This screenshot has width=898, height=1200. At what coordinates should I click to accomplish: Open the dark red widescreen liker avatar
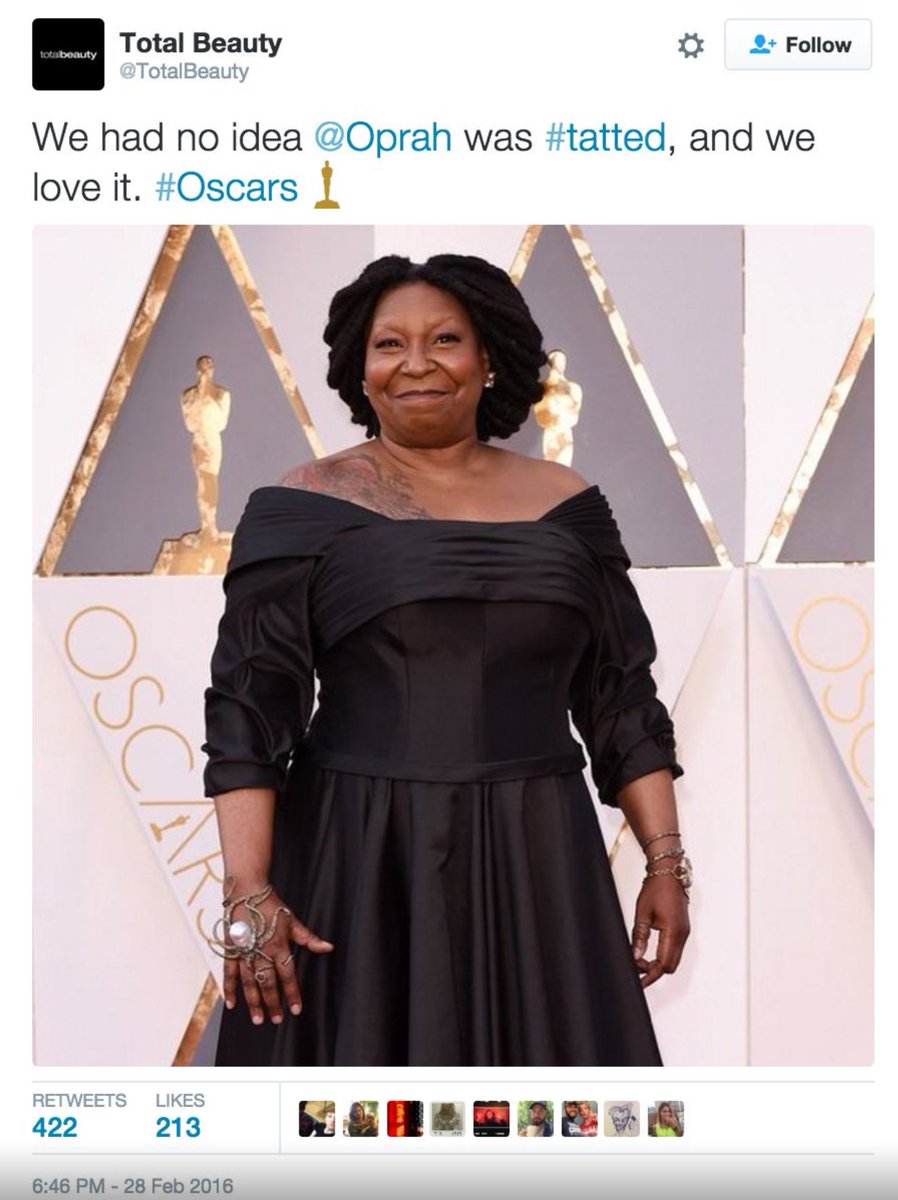(492, 1119)
